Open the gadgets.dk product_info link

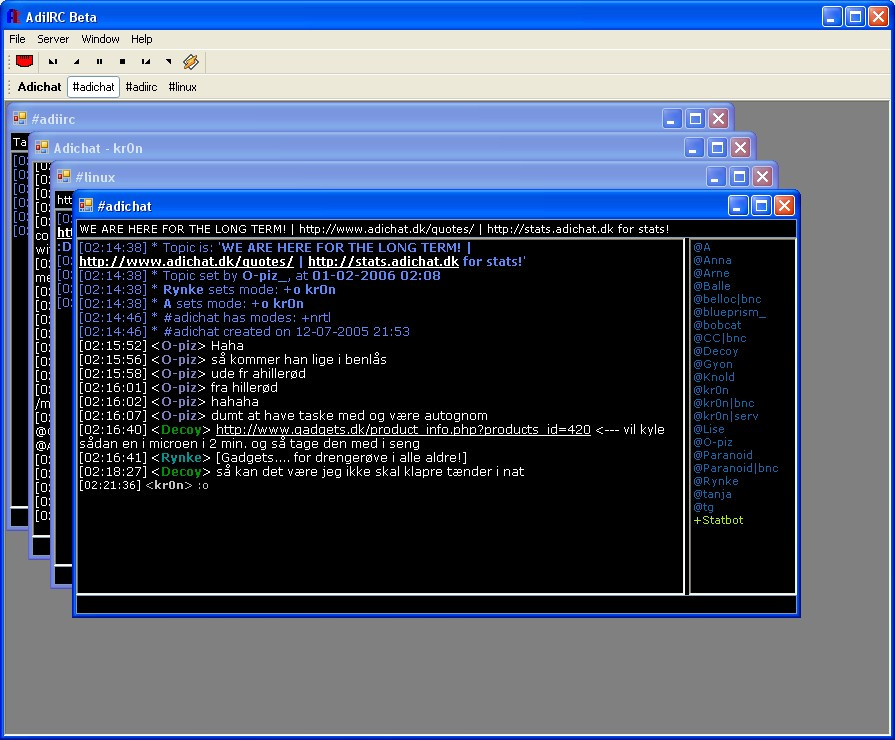(403, 429)
